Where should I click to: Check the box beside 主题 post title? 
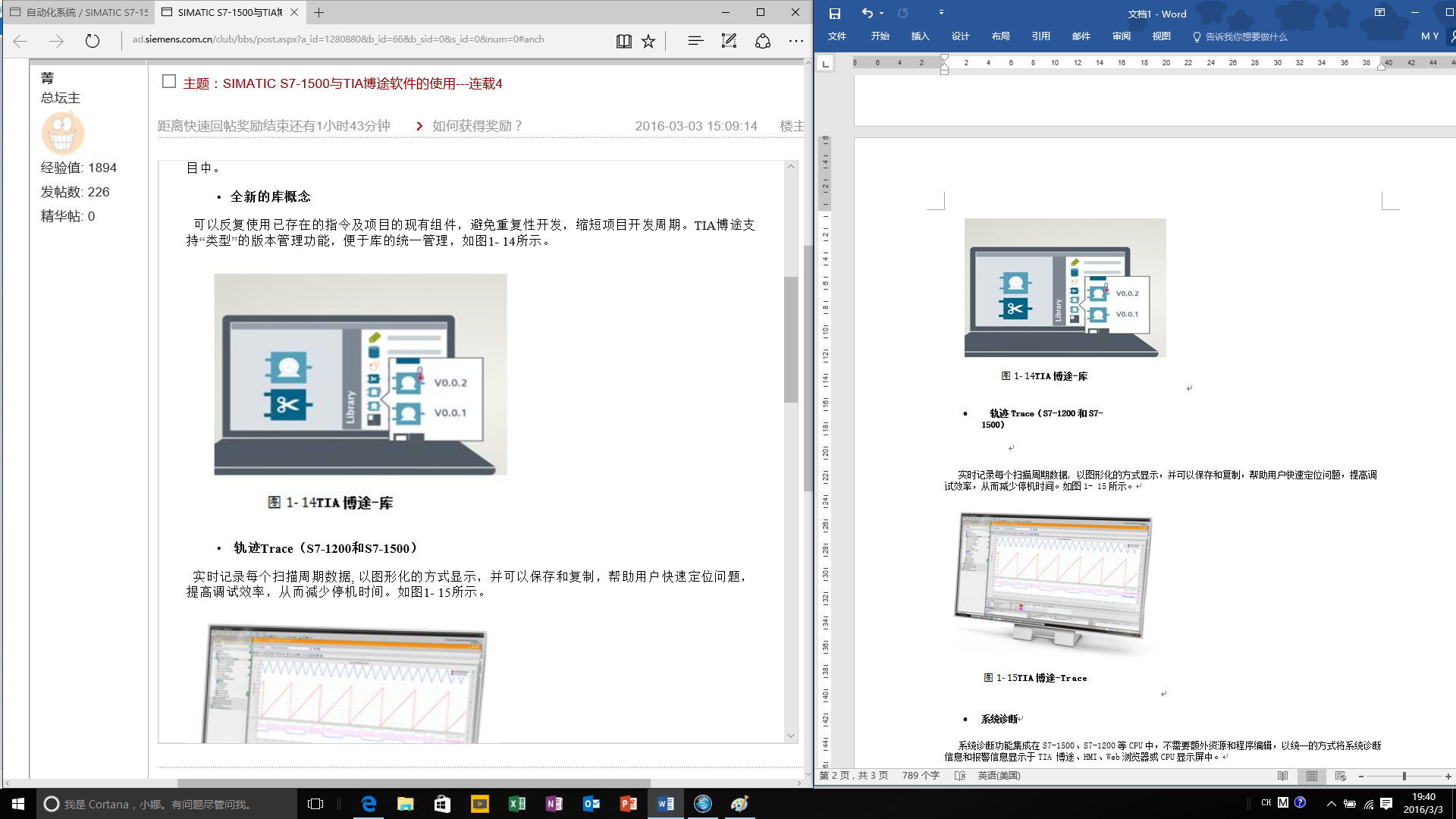coord(169,82)
